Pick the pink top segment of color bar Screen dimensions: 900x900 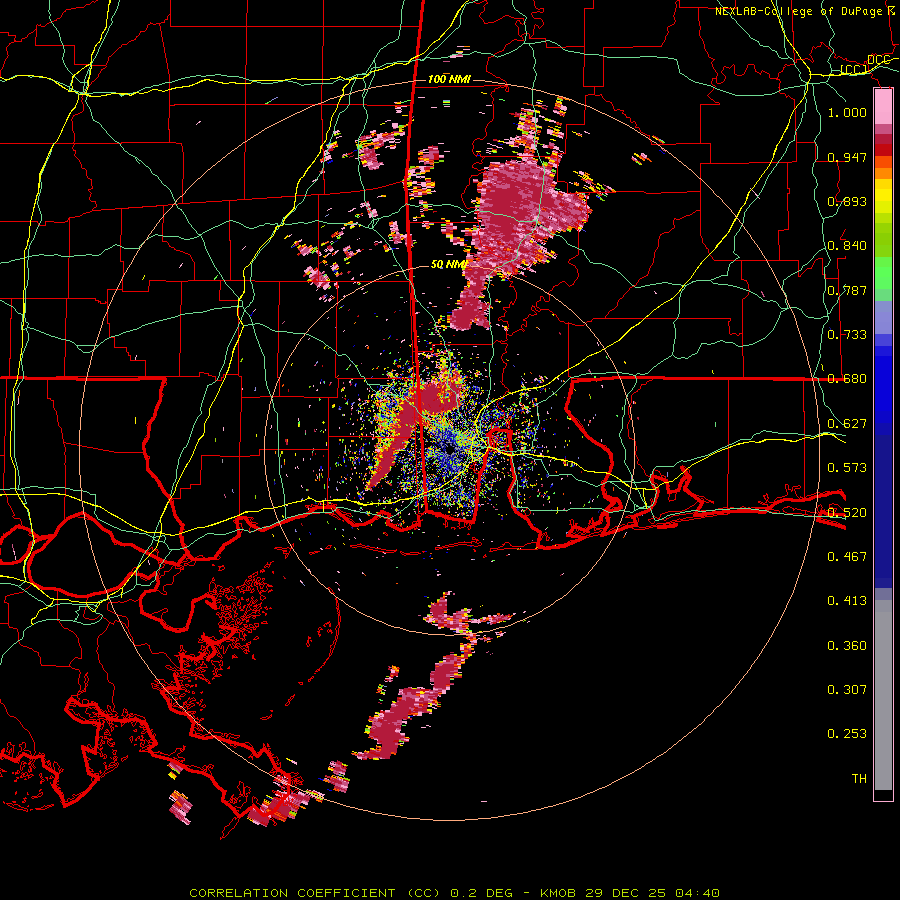(883, 106)
